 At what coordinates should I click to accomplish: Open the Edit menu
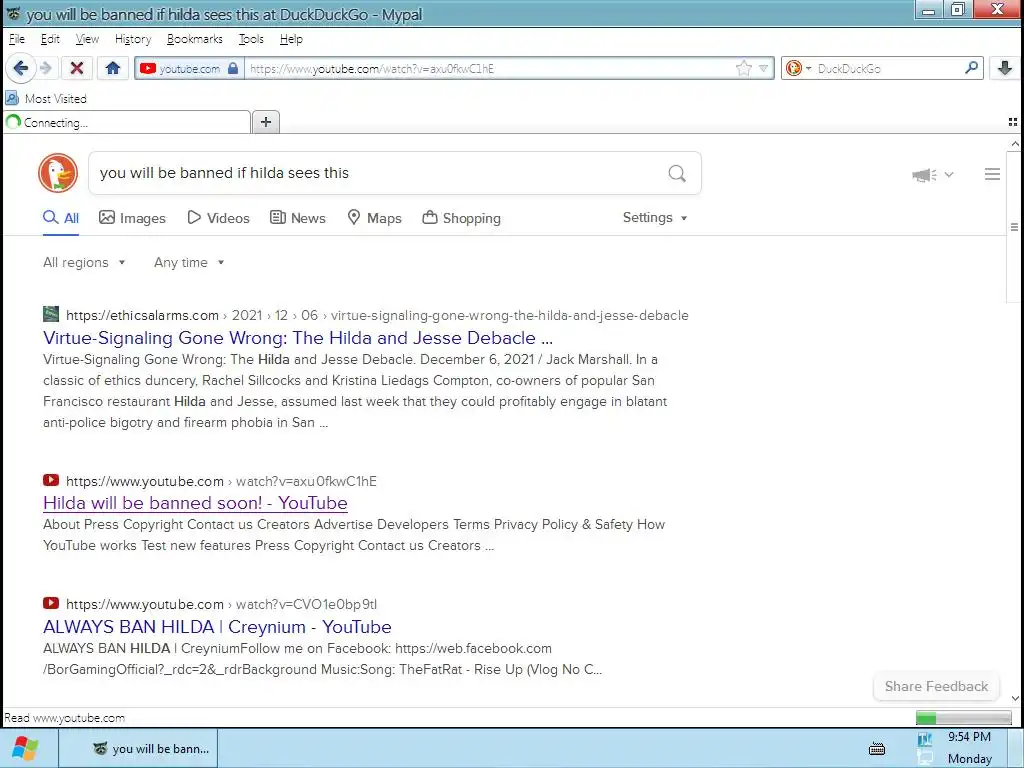coord(50,39)
